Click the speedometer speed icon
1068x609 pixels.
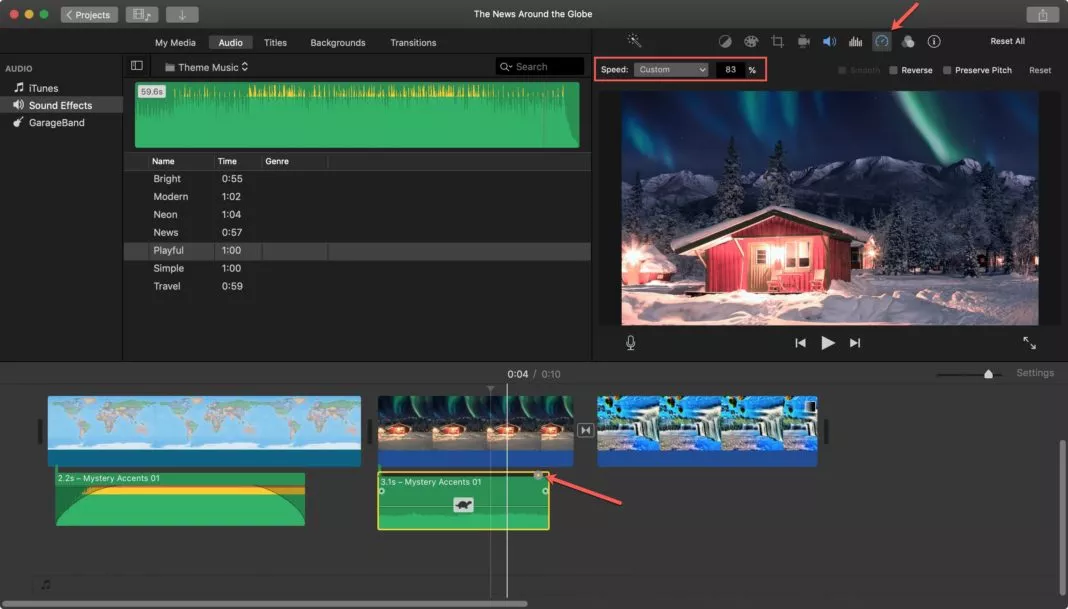point(881,42)
